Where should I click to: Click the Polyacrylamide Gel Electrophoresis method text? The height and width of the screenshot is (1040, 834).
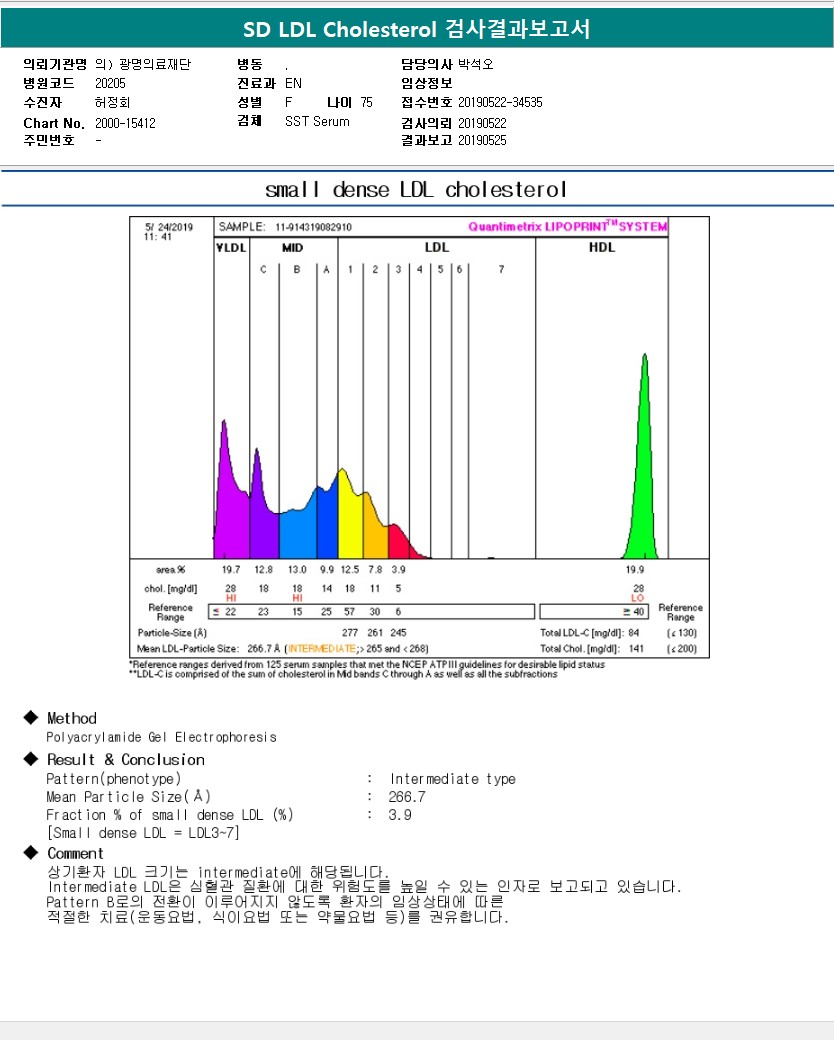pyautogui.click(x=161, y=737)
